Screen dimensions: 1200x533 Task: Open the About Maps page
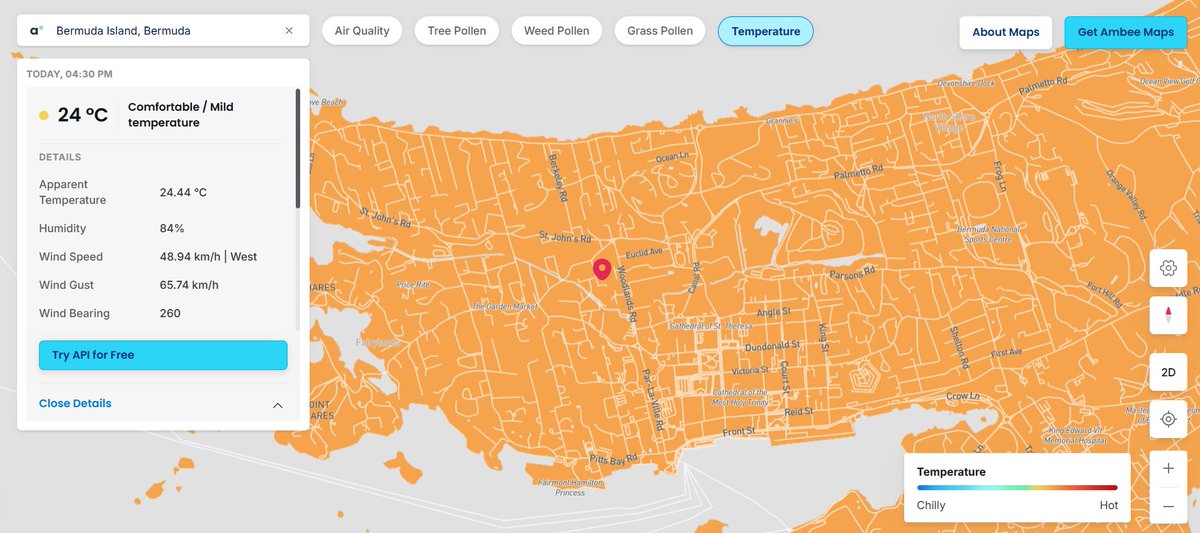pyautogui.click(x=1006, y=32)
